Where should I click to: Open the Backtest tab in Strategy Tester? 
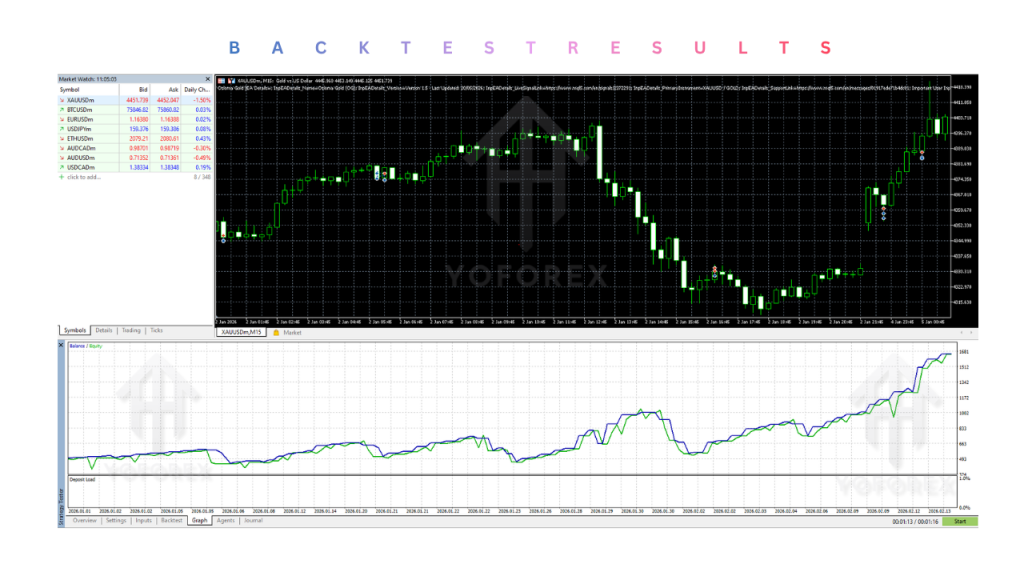tap(172, 520)
